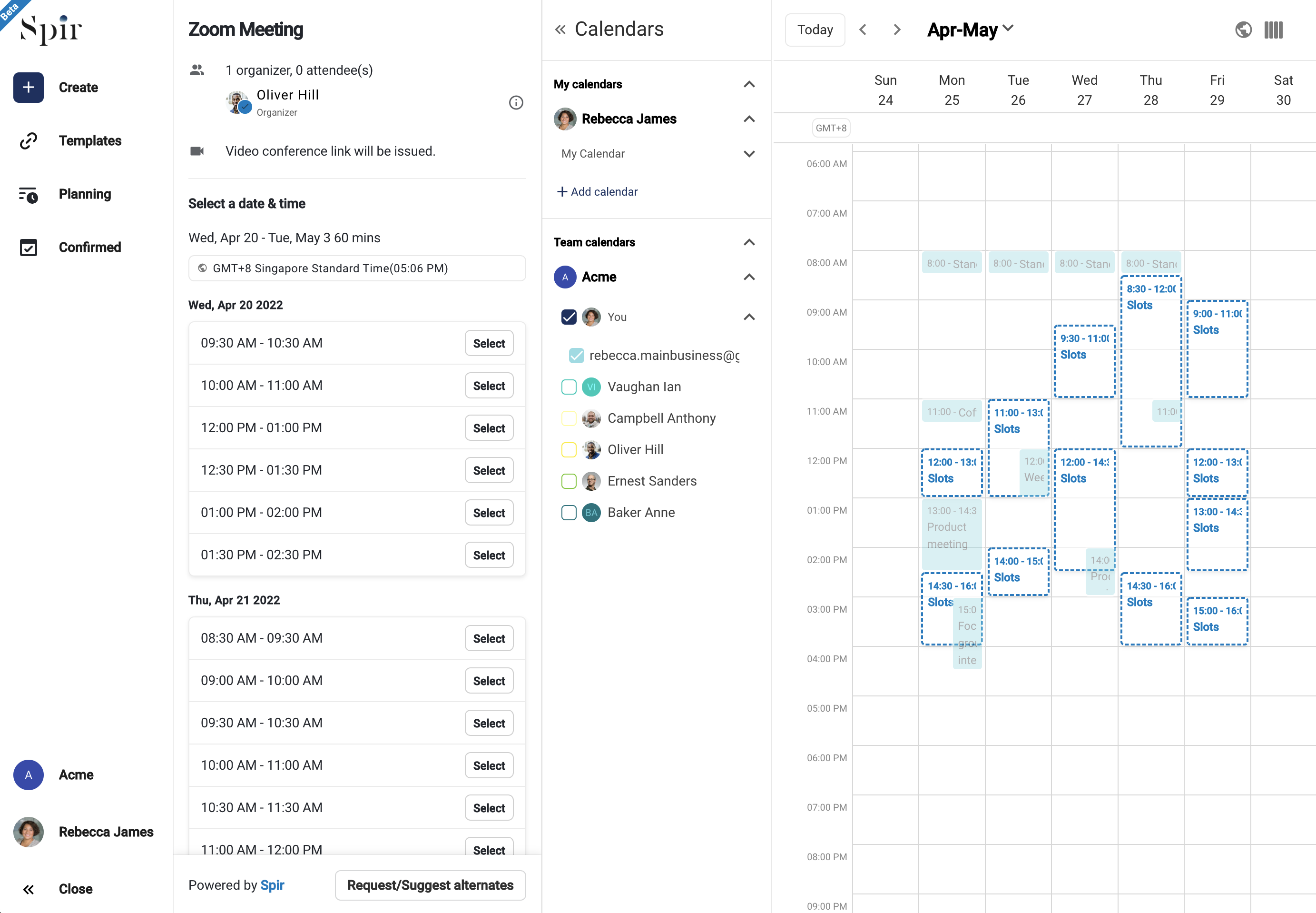Screen dimensions: 1316x913
Task: Open the Planning section icon
Action: coord(28,195)
